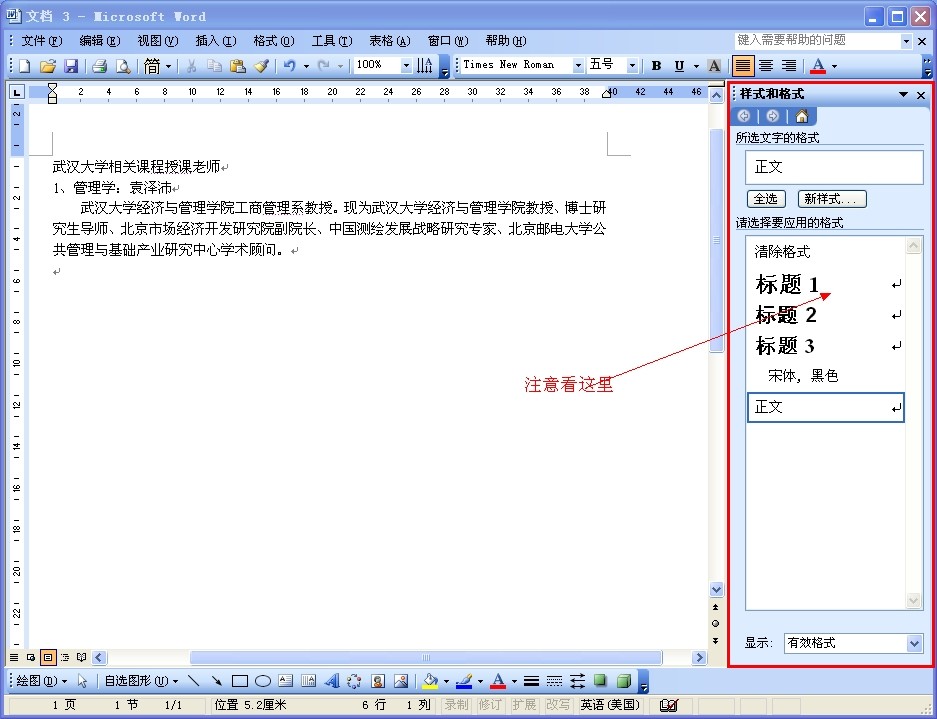Undo the last action
This screenshot has height=719, width=937.
coord(290,66)
